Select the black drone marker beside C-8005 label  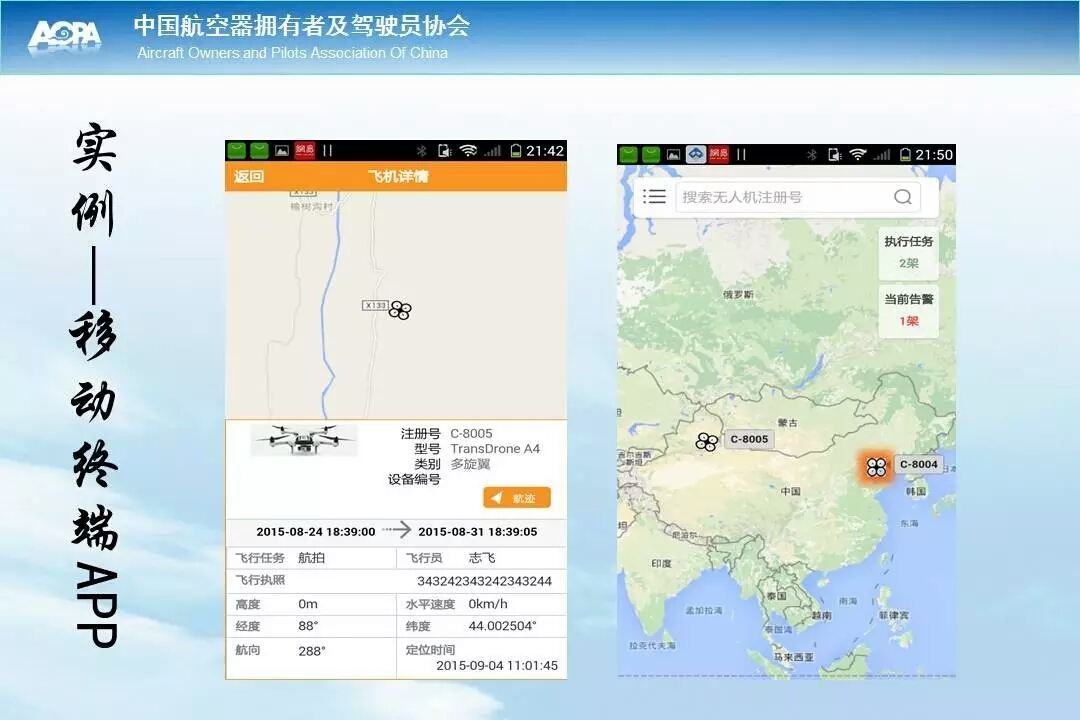[x=707, y=441]
